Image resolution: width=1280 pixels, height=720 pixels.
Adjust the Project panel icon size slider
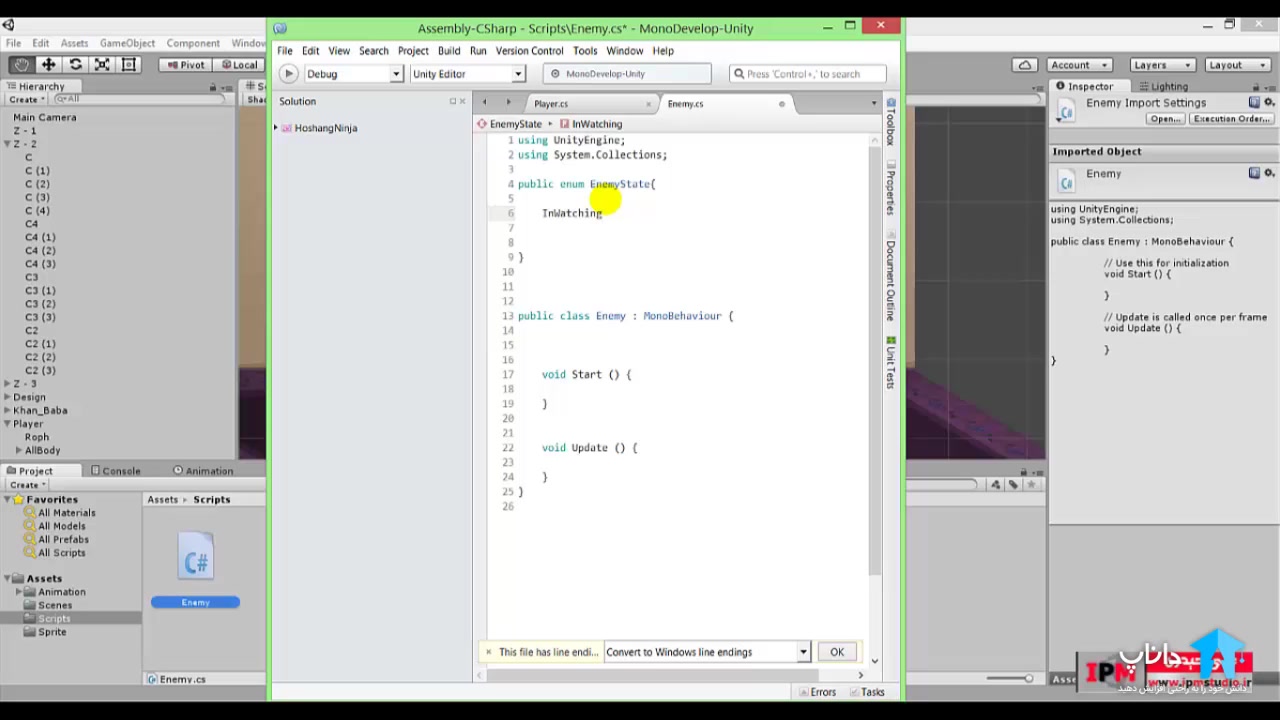pyautogui.click(x=1028, y=679)
